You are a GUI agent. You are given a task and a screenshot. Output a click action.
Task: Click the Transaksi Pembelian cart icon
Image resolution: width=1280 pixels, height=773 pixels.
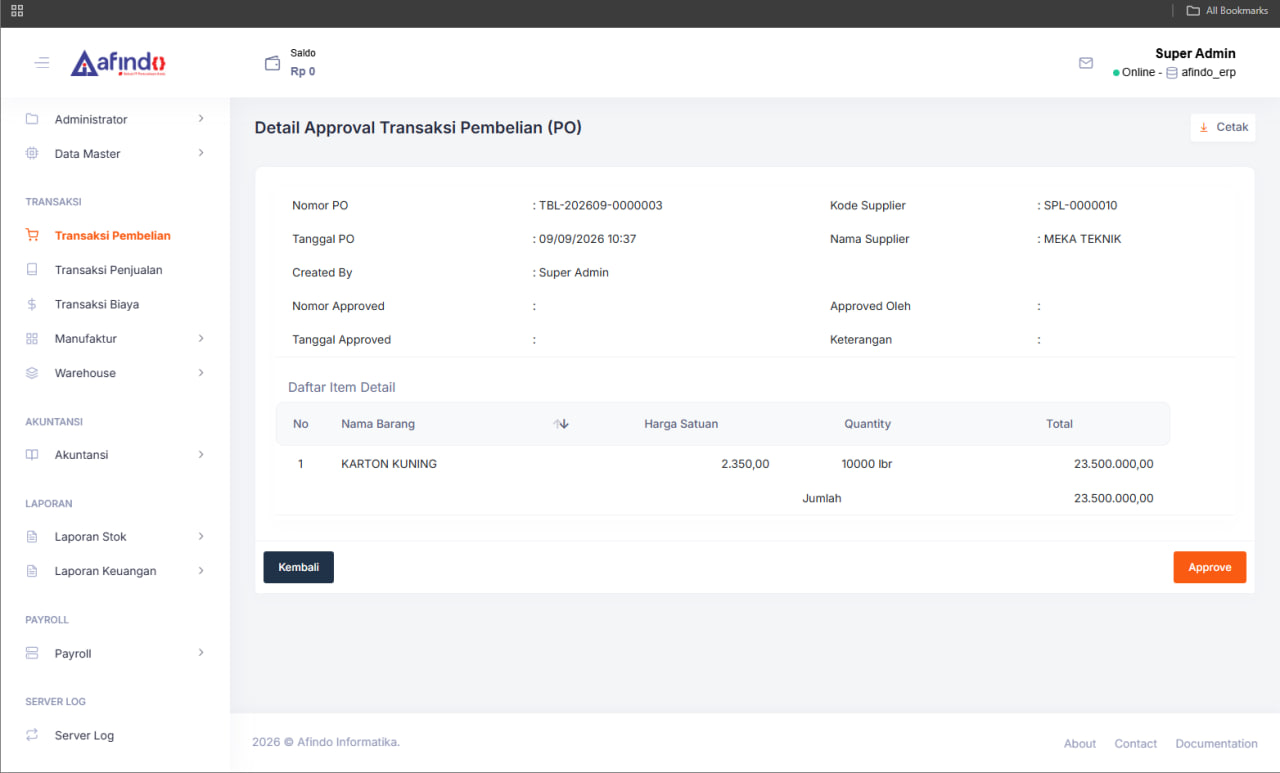[x=32, y=236]
